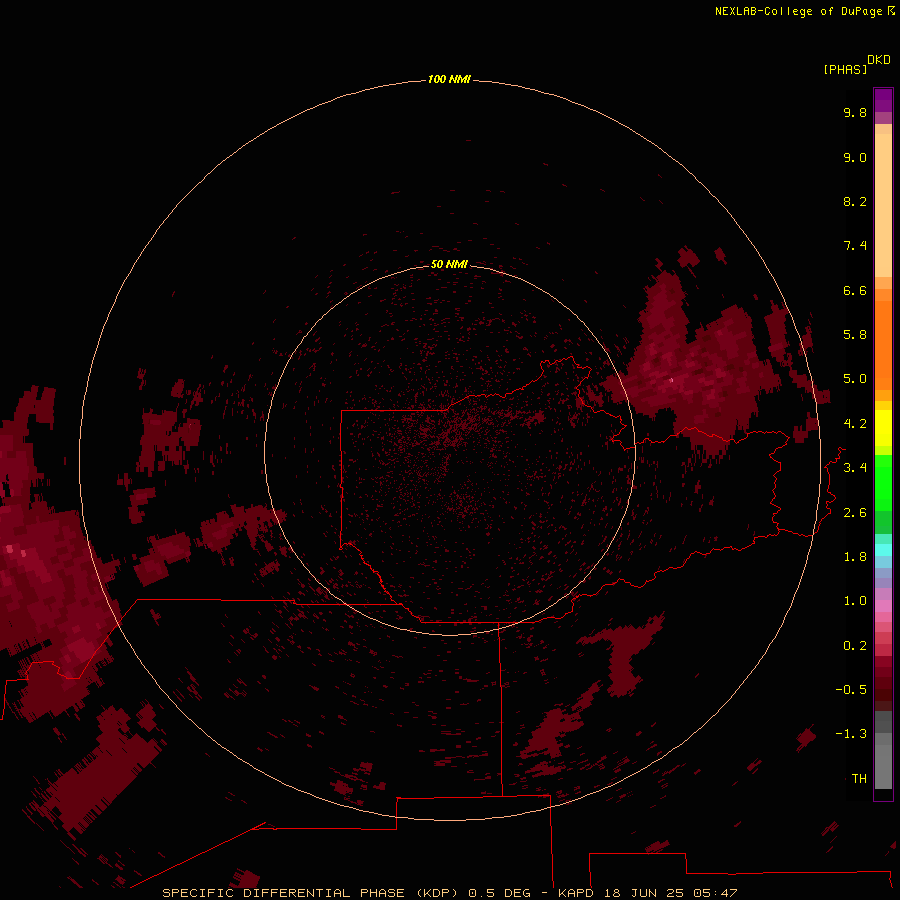
Task: Click the 50 NMI range ring label
Action: click(x=449, y=264)
